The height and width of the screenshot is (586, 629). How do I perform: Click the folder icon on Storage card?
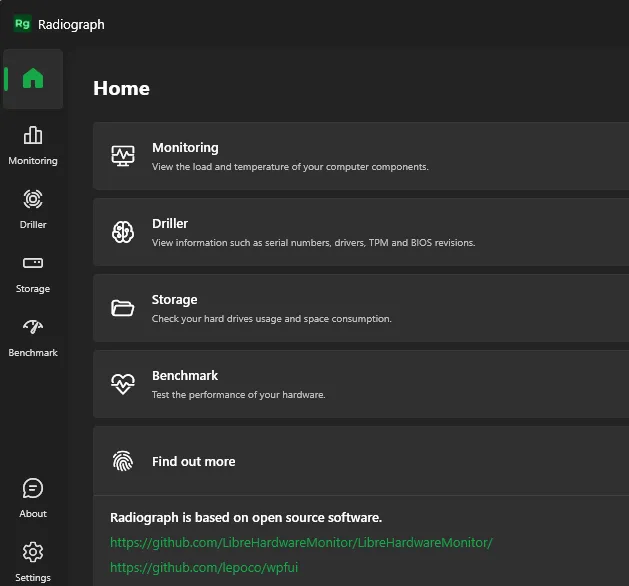123,308
